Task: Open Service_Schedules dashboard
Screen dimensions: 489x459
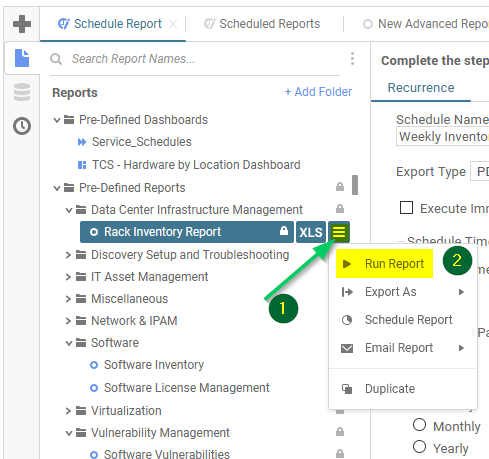Action: (142, 142)
